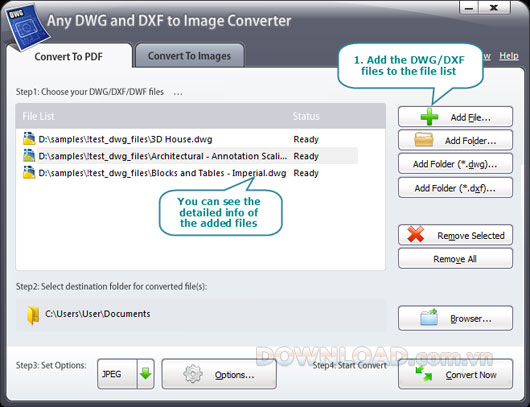Image resolution: width=530 pixels, height=407 pixels.
Task: Click the green arrows Convert Now icon
Action: (424, 374)
